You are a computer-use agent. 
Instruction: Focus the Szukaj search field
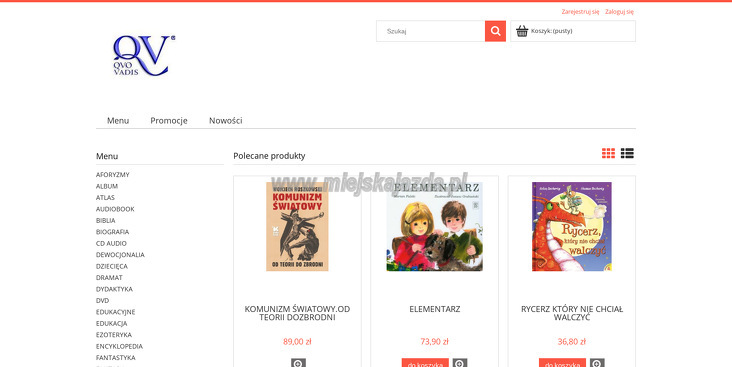431,31
